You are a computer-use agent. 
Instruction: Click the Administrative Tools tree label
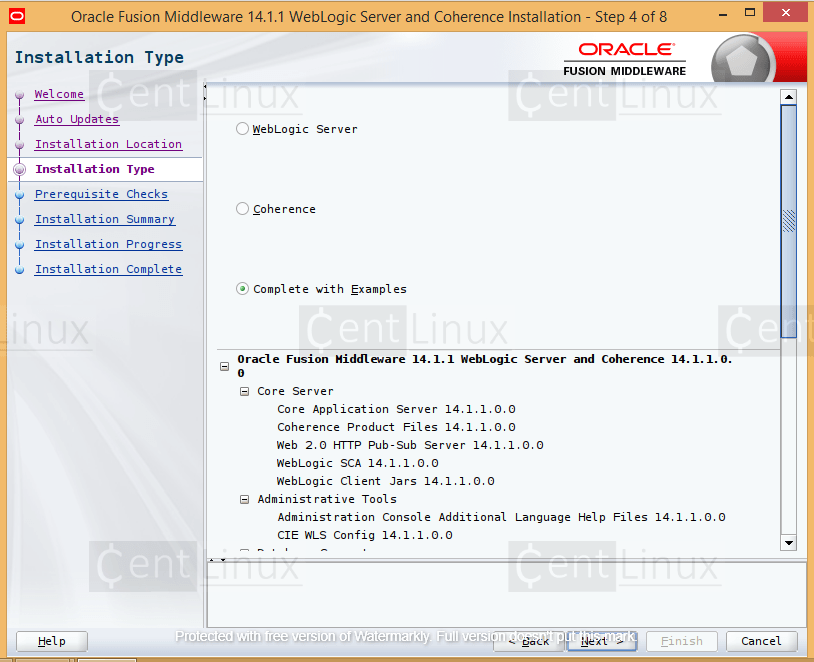point(327,499)
